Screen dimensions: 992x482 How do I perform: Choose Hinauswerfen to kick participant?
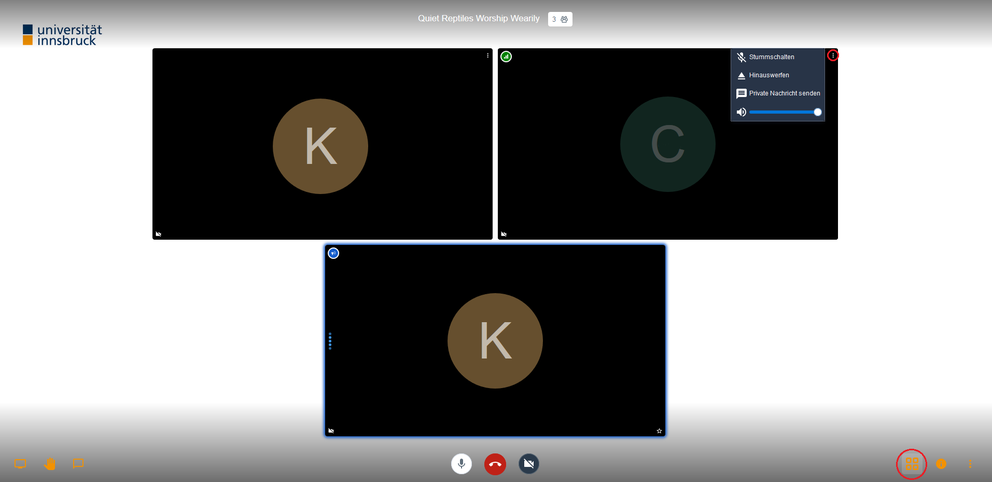coord(769,75)
